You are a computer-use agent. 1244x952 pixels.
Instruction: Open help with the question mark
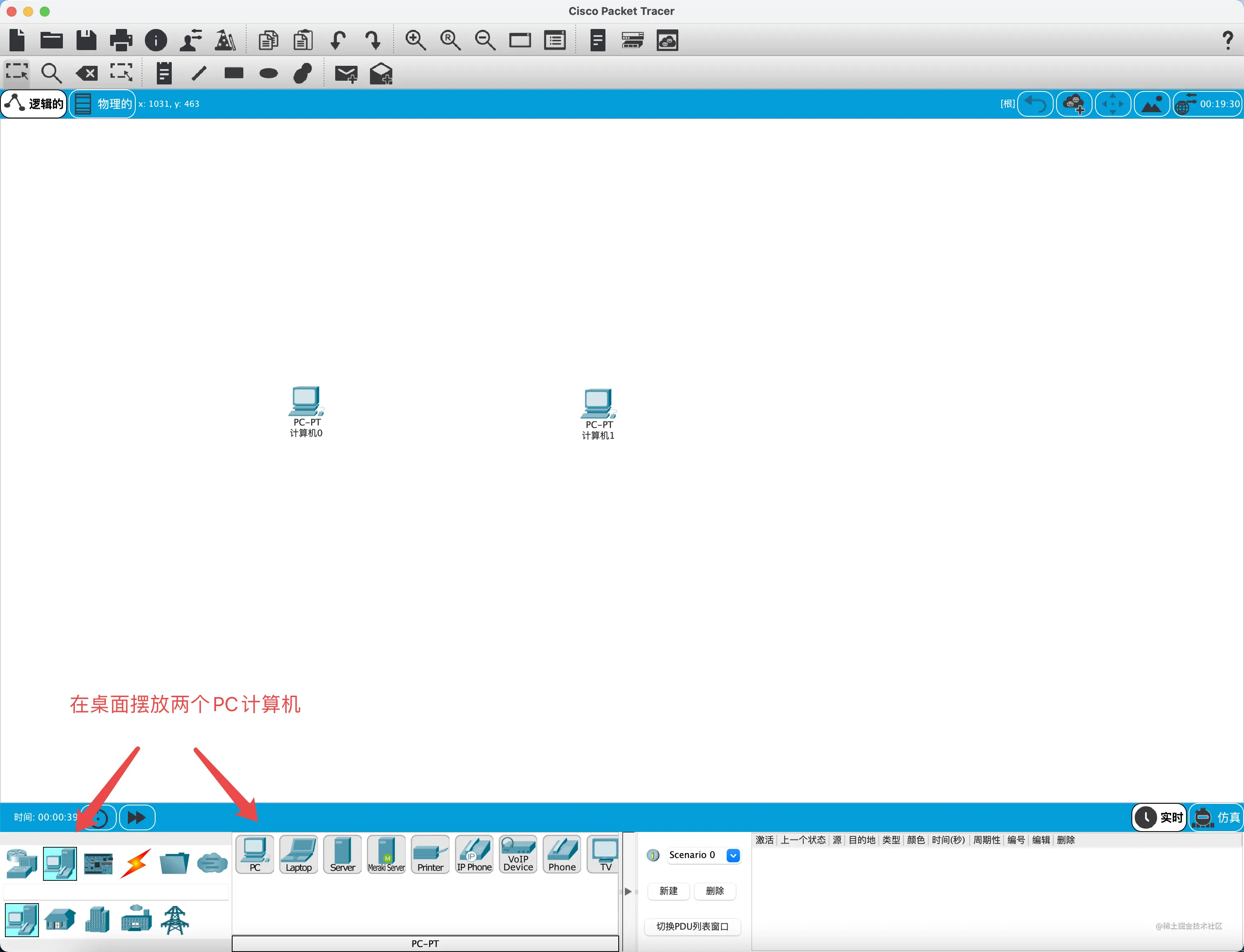[x=1227, y=40]
